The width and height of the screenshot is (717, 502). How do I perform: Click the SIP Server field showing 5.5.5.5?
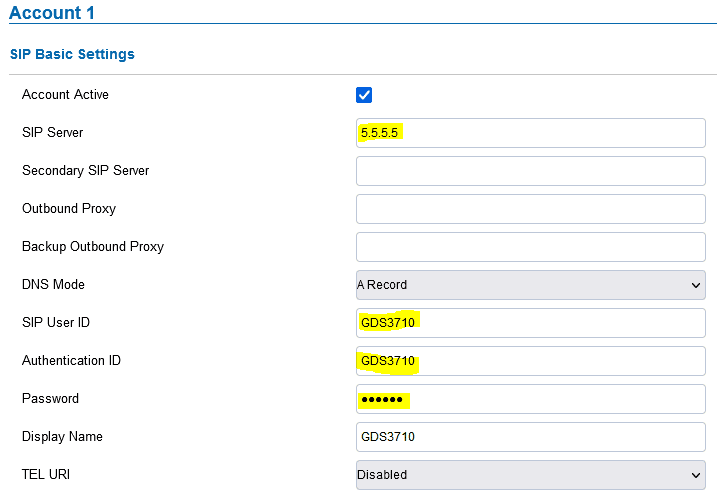530,133
